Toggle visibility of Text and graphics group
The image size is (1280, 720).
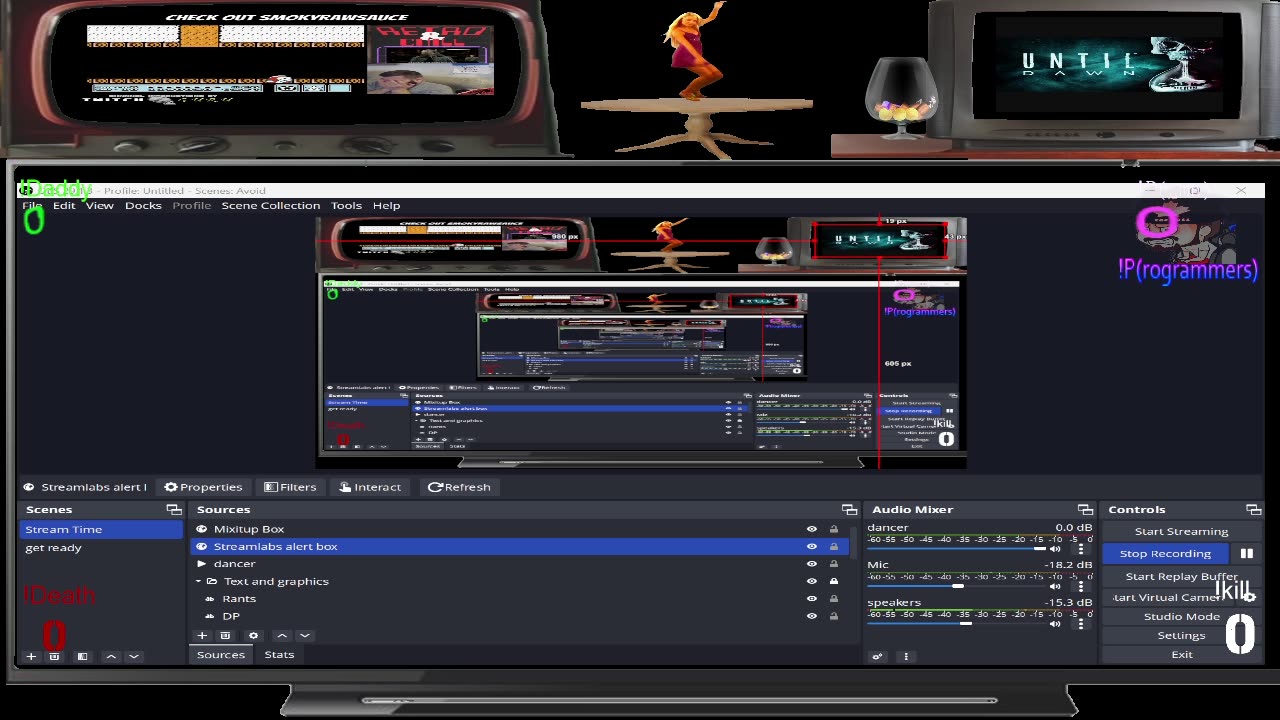811,581
